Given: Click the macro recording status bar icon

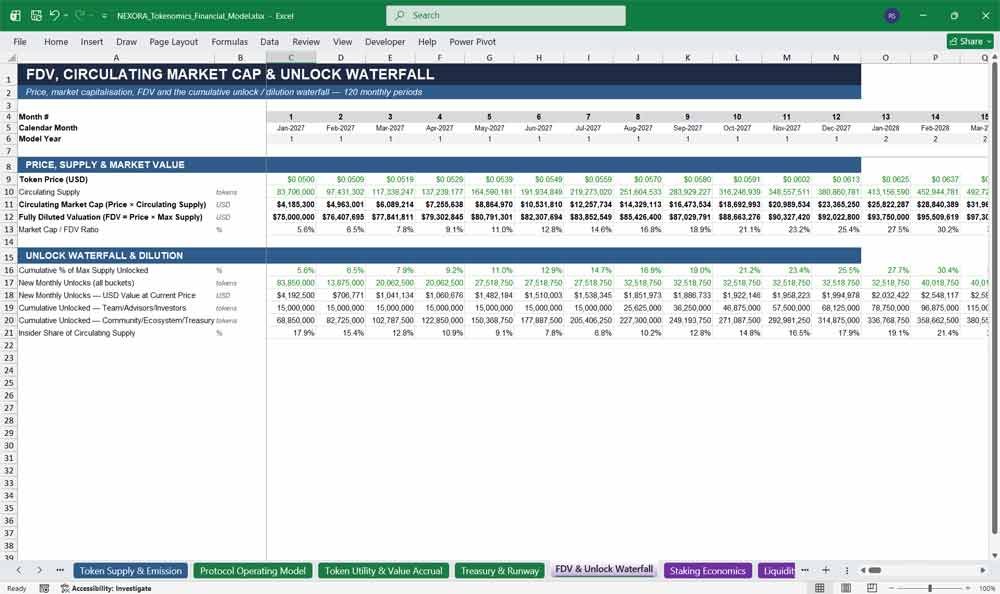Looking at the screenshot, I should coord(44,588).
